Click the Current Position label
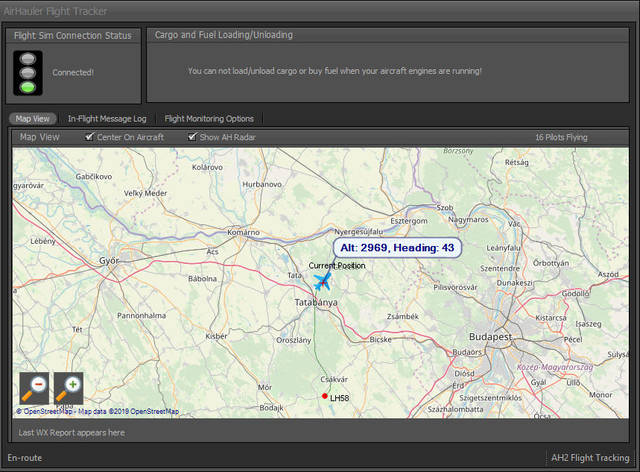Viewport: 640px width, 472px height. [337, 265]
